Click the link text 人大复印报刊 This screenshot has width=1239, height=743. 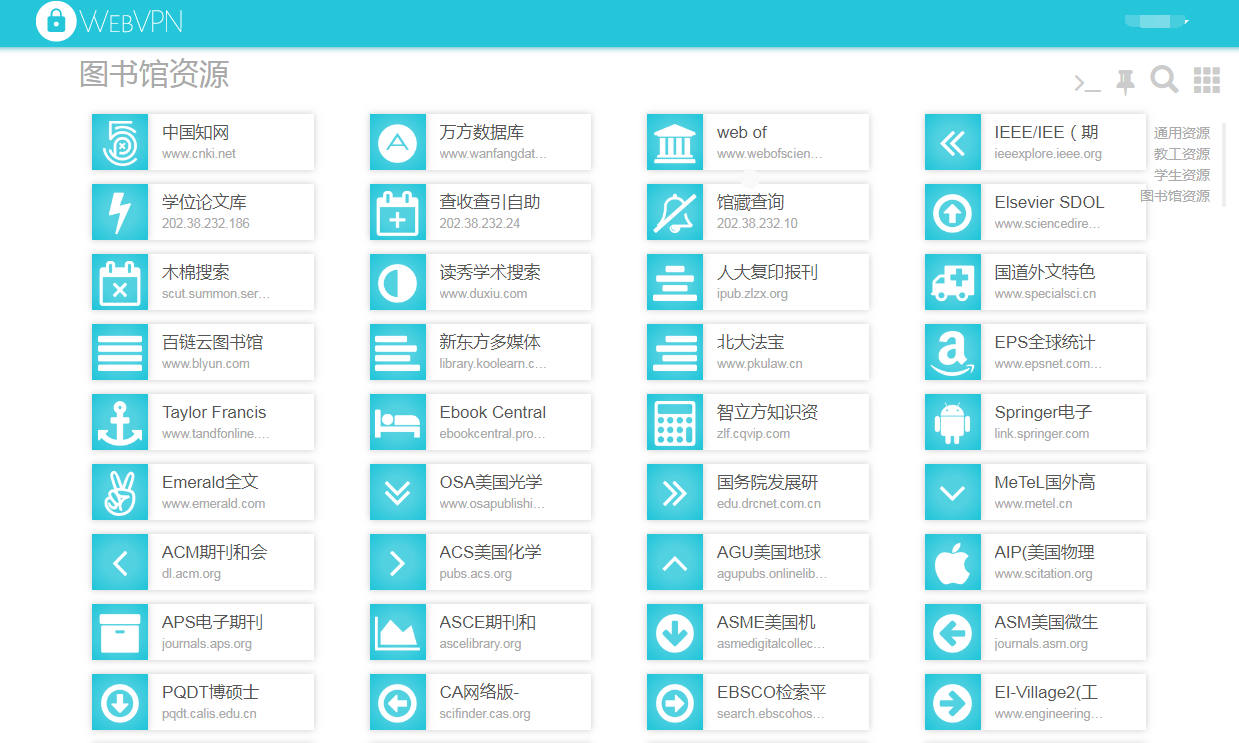767,272
